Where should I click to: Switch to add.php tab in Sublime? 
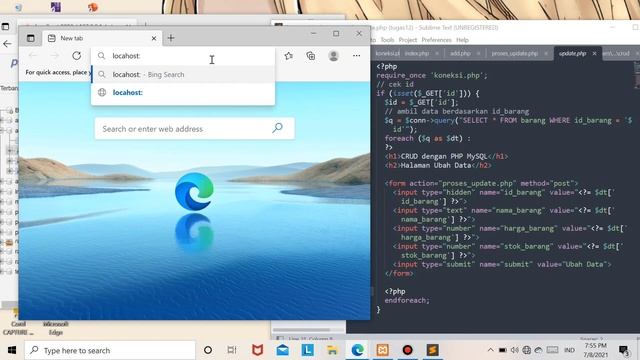(460, 53)
